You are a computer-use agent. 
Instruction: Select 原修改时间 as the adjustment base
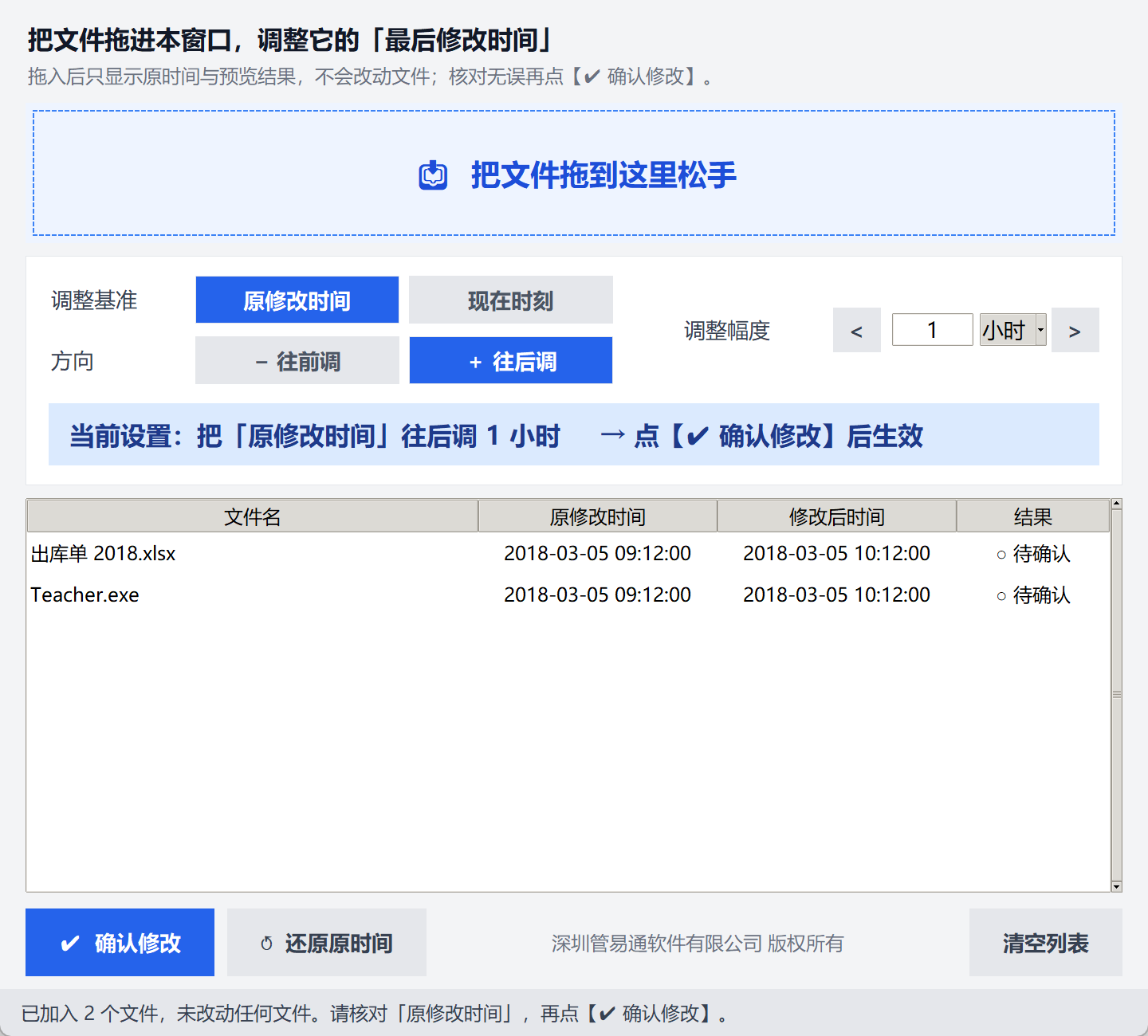[x=297, y=300]
